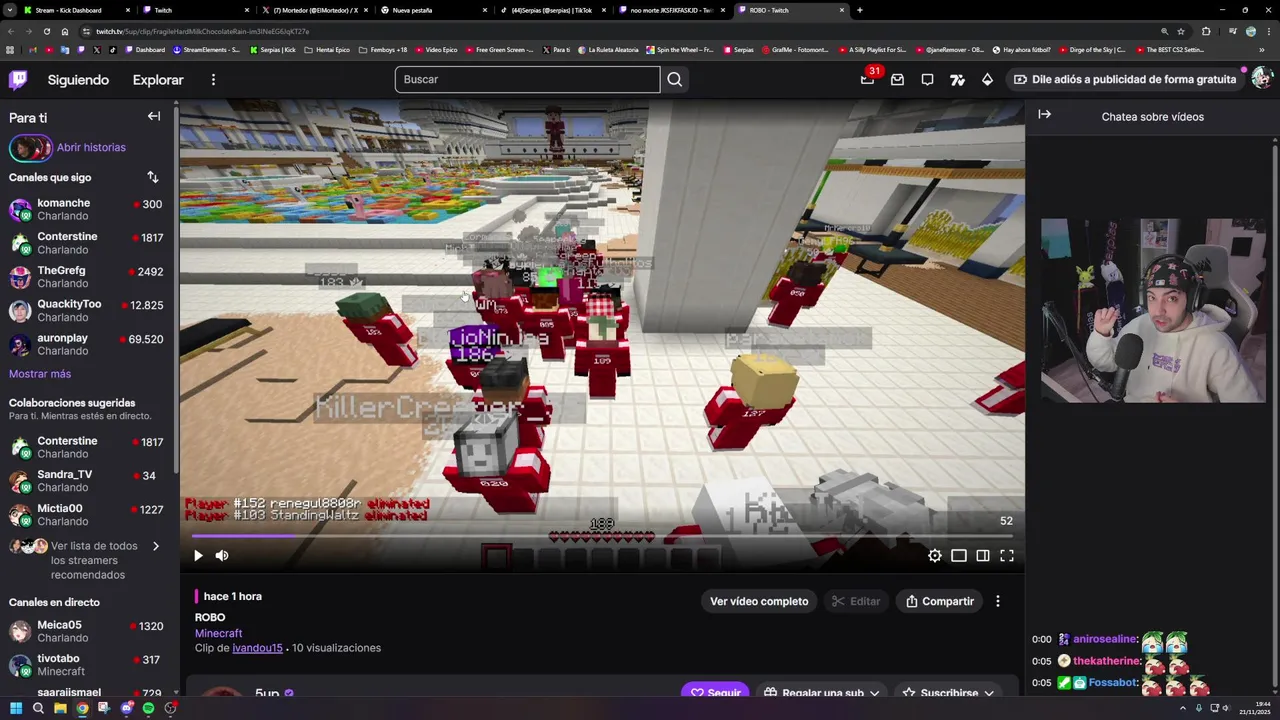Open video settings gear

935,556
